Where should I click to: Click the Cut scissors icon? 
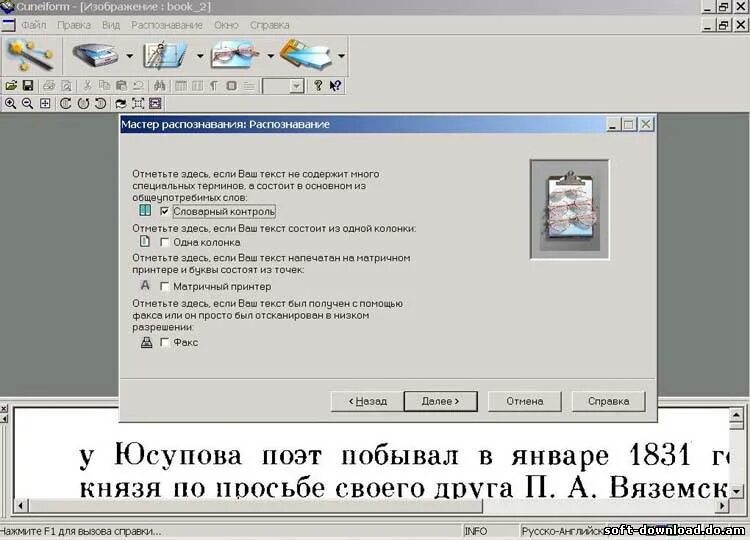pos(87,86)
